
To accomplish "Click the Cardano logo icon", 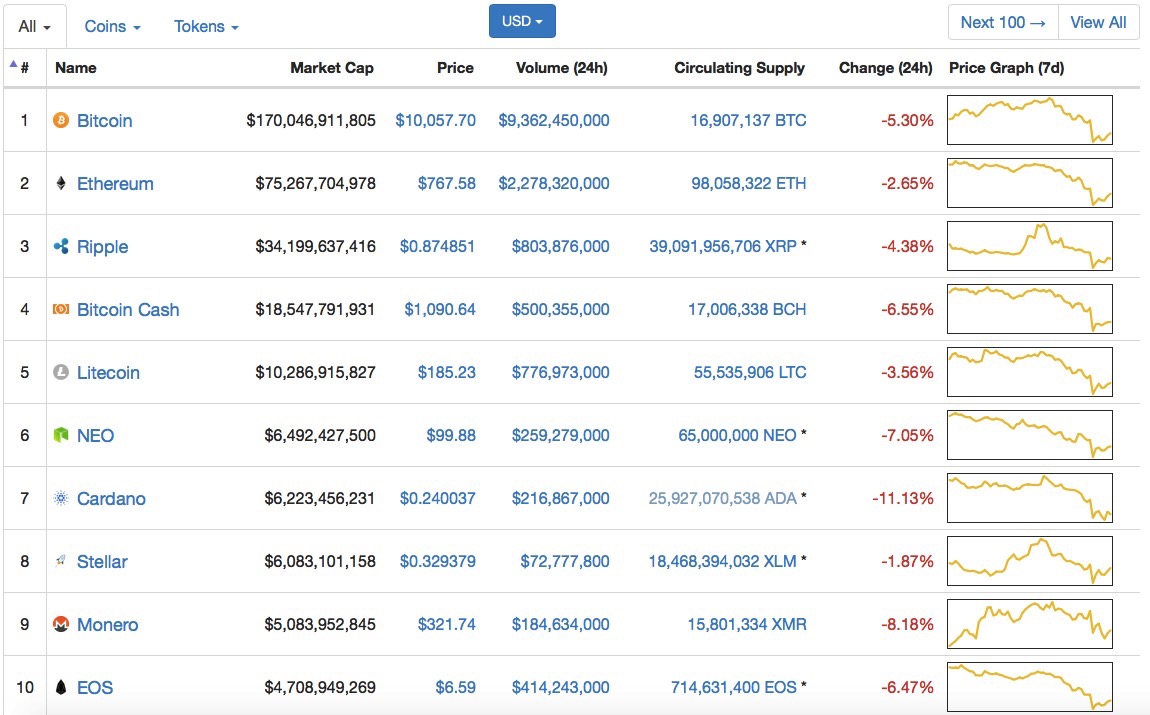I will (61, 498).
